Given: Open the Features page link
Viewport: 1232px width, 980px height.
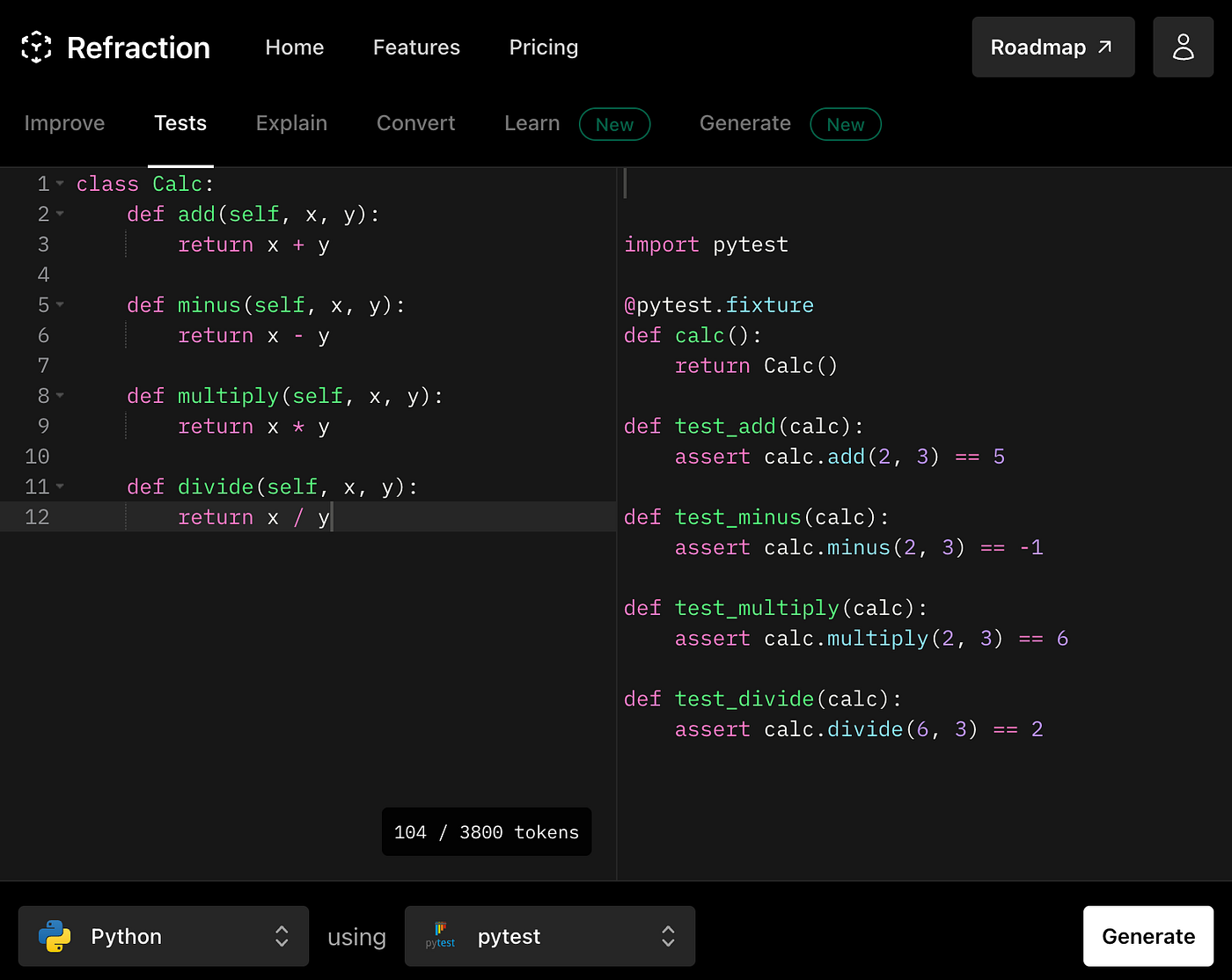Looking at the screenshot, I should coord(416,48).
